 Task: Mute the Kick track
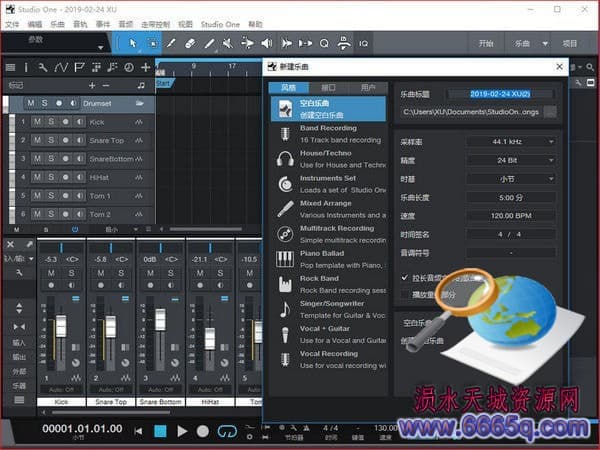point(37,122)
